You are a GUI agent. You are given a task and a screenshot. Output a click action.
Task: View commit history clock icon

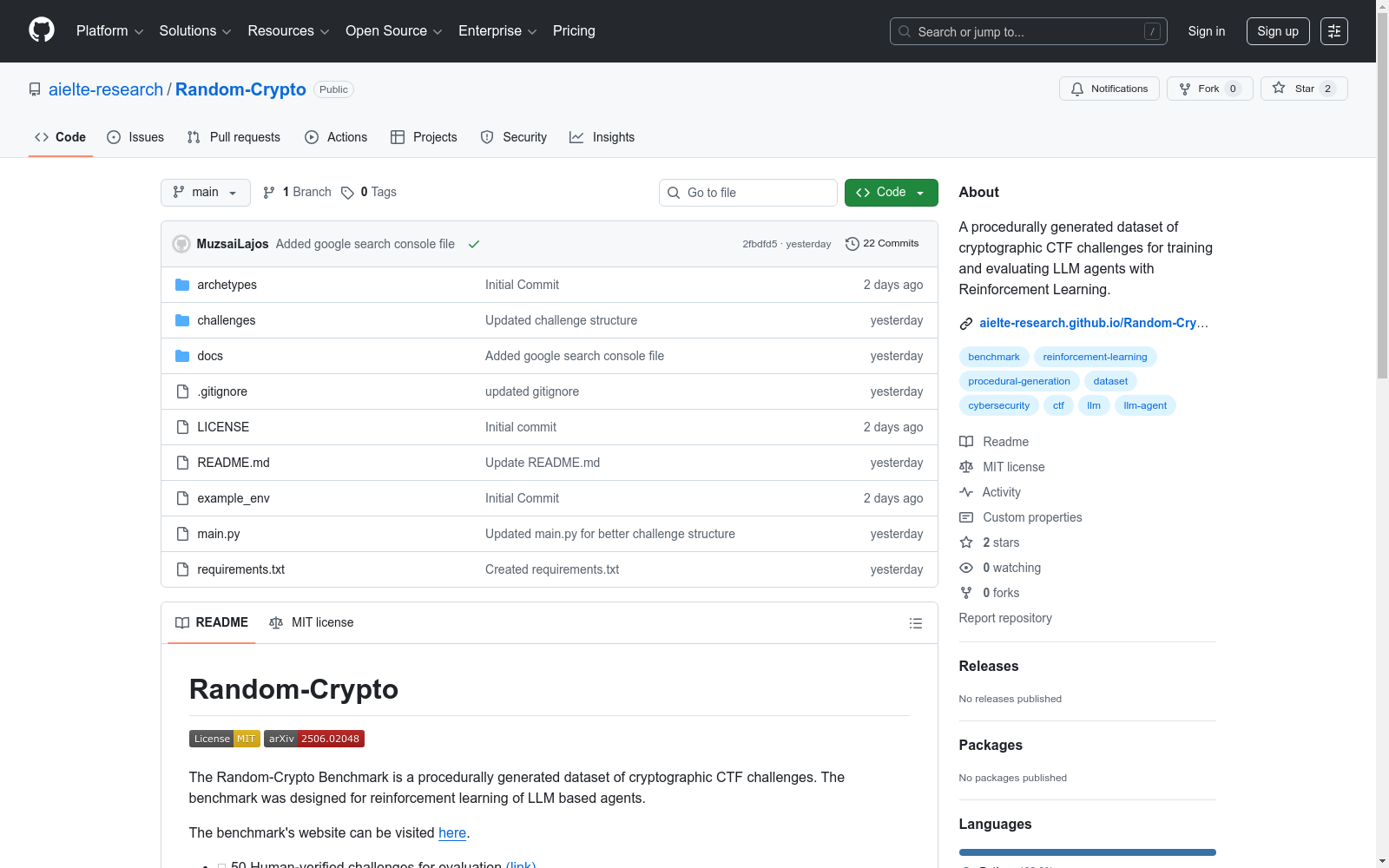coord(852,244)
